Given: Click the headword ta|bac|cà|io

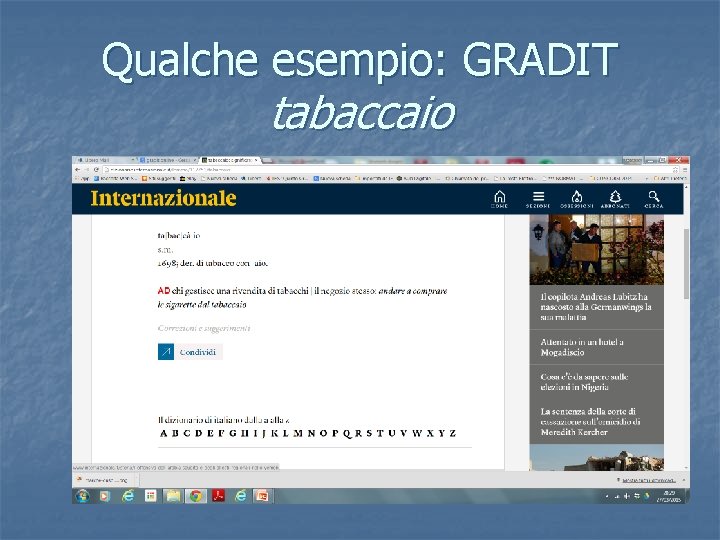Looking at the screenshot, I should (x=179, y=236).
